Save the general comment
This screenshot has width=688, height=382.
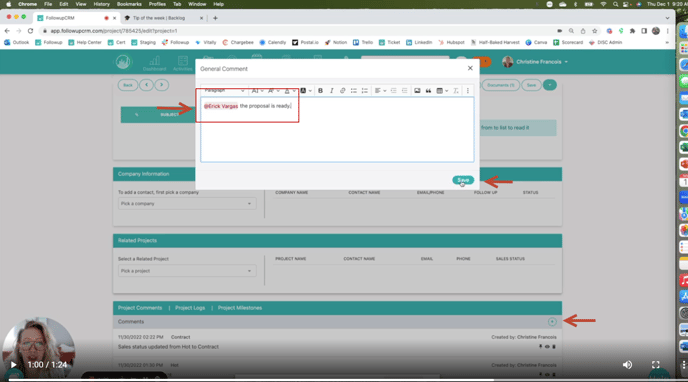[463, 180]
